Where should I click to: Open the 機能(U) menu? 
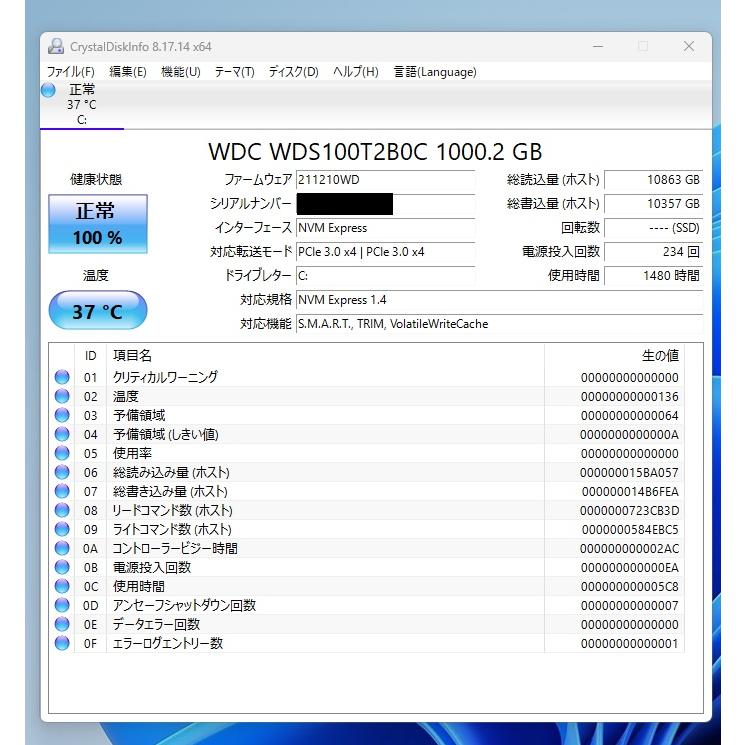181,72
